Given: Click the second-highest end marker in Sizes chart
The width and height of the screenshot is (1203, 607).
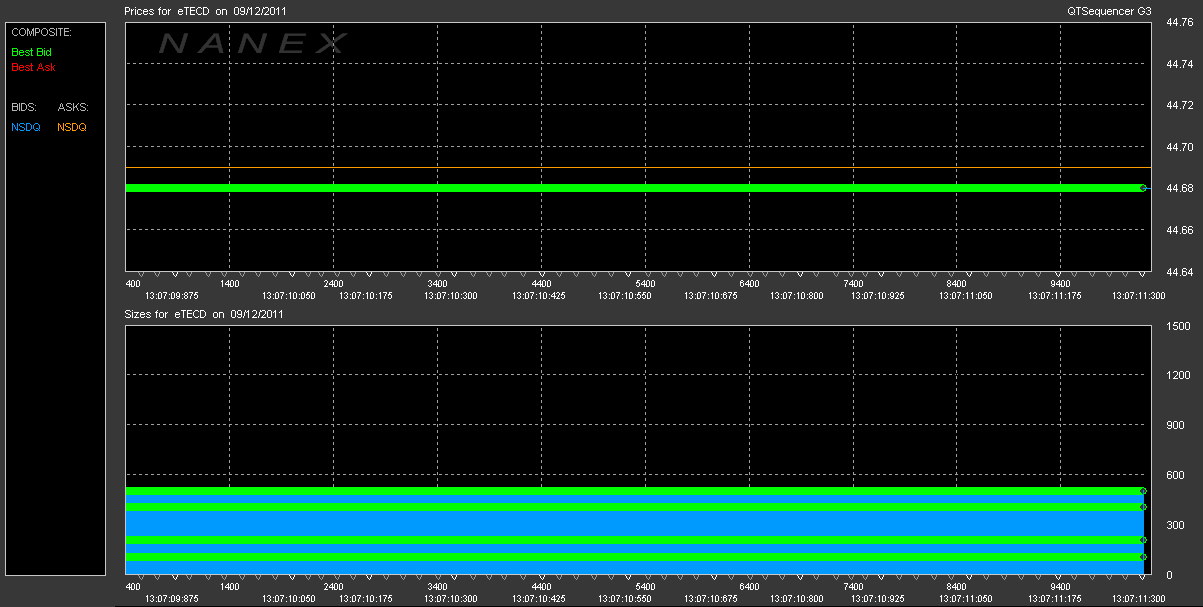Looking at the screenshot, I should [x=1143, y=507].
